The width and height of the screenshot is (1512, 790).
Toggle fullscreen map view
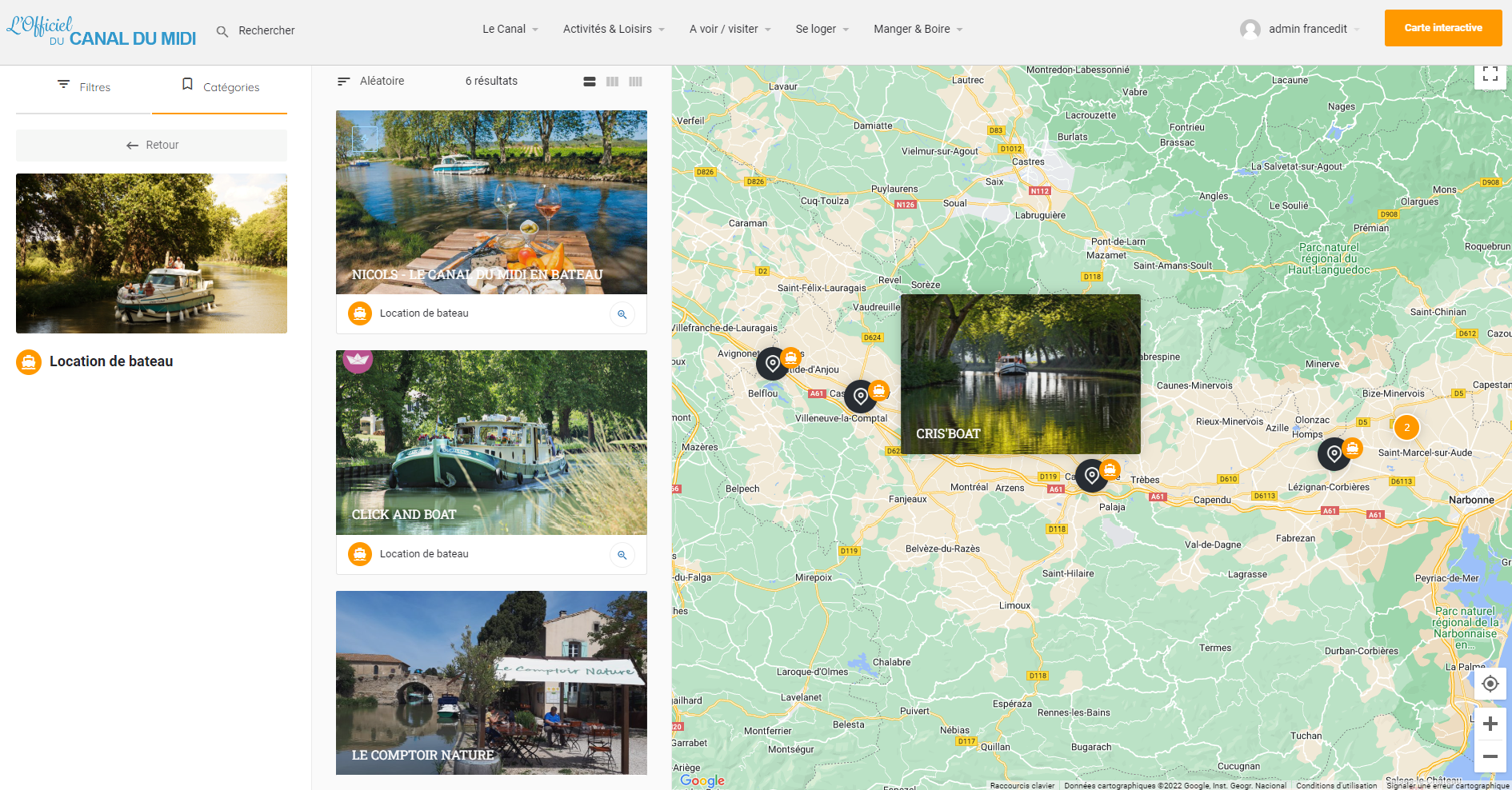coord(1490,74)
